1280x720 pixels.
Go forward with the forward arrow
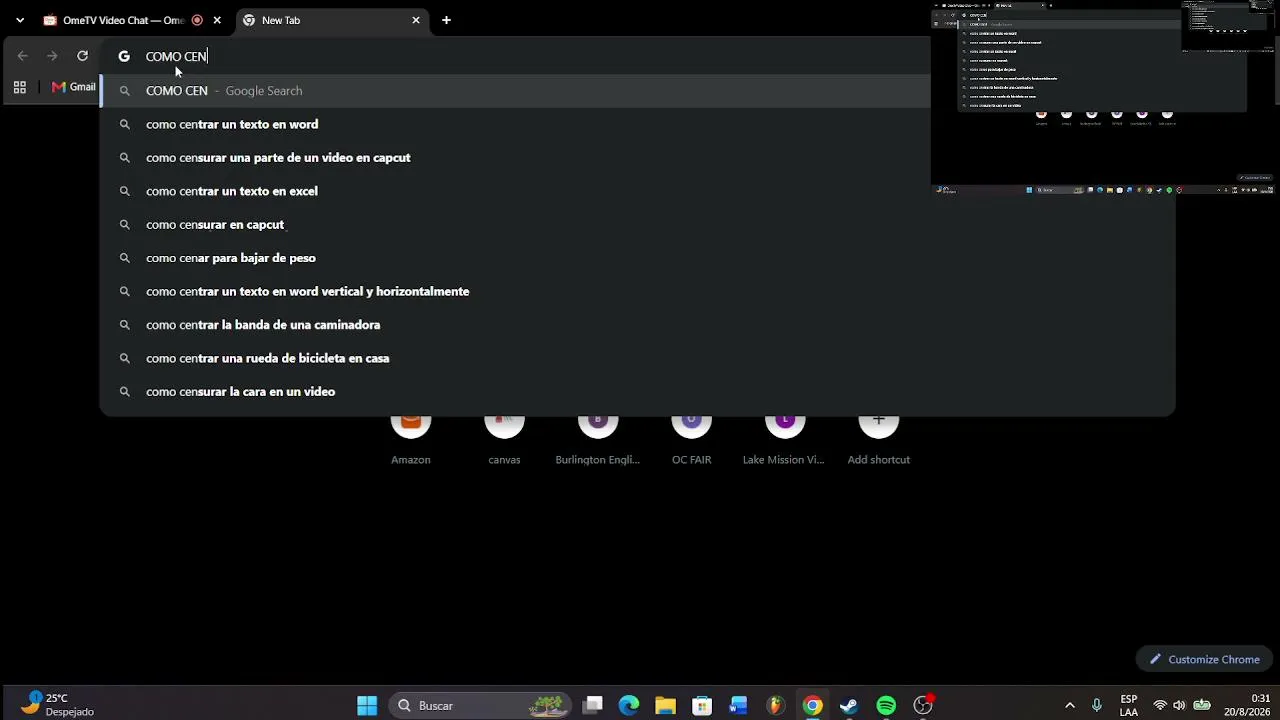point(52,56)
